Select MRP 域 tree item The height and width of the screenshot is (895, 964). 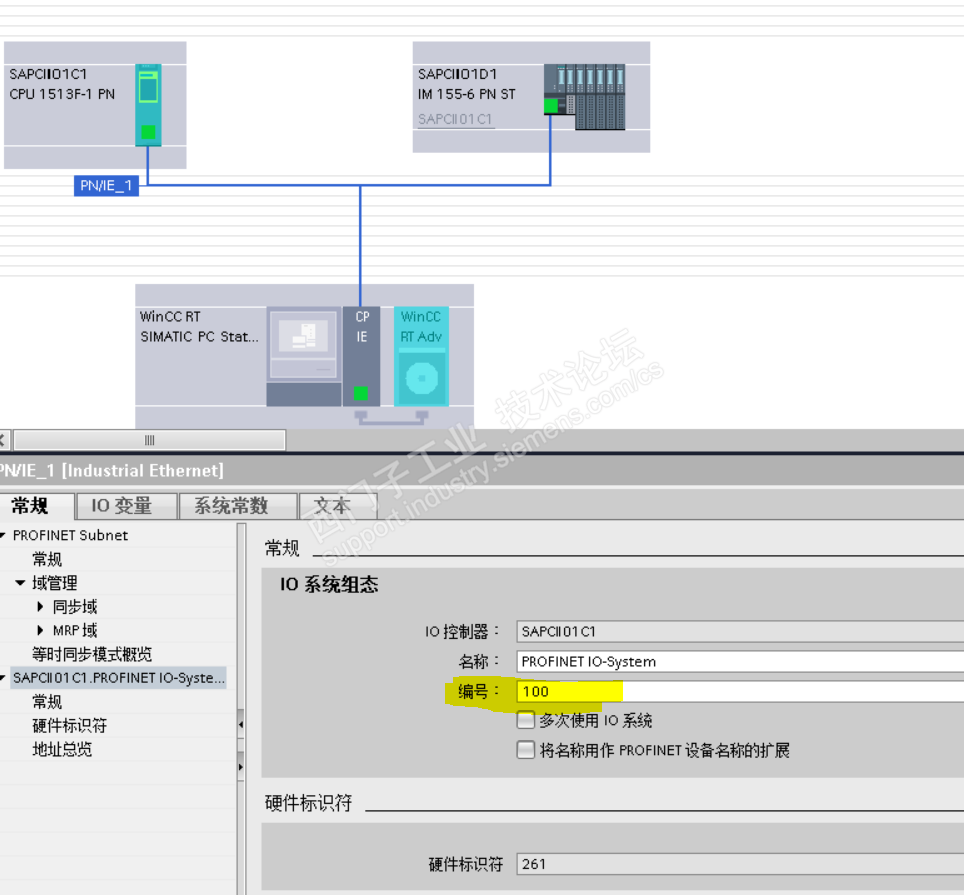[75, 630]
